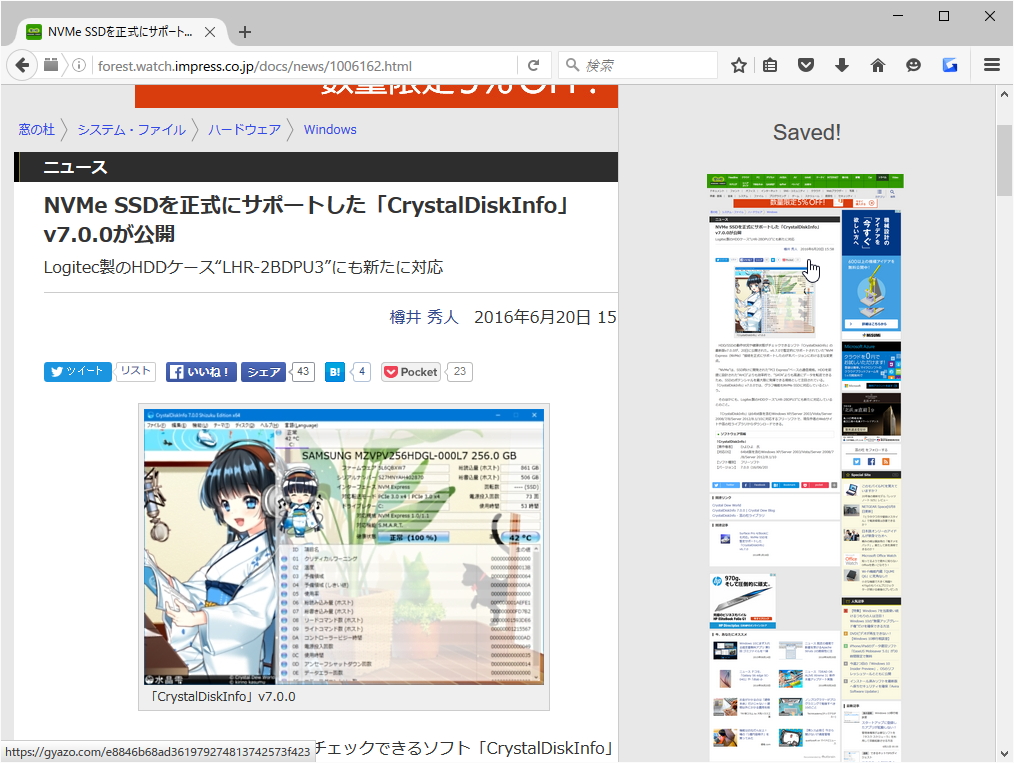Share the article with the ツイート button

pos(77,371)
